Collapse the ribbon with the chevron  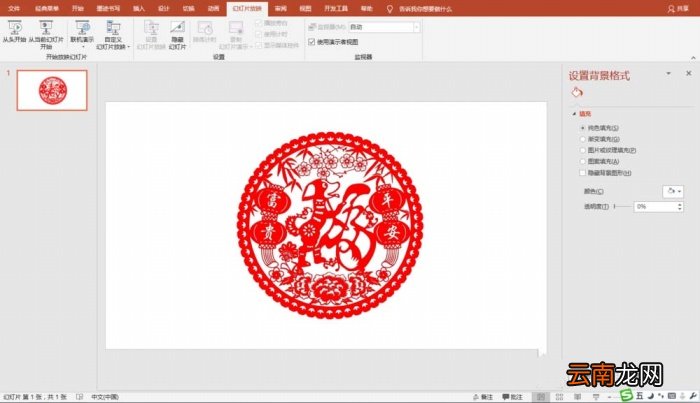(693, 58)
